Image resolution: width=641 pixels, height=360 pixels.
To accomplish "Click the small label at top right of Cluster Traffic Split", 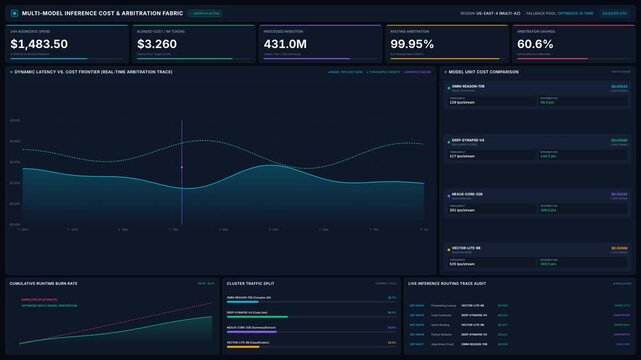I will coord(386,284).
